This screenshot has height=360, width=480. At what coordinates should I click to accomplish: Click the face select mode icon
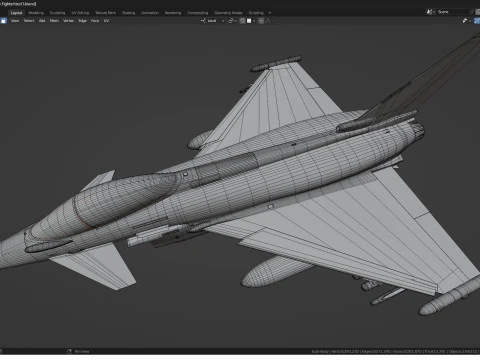[x=3, y=21]
